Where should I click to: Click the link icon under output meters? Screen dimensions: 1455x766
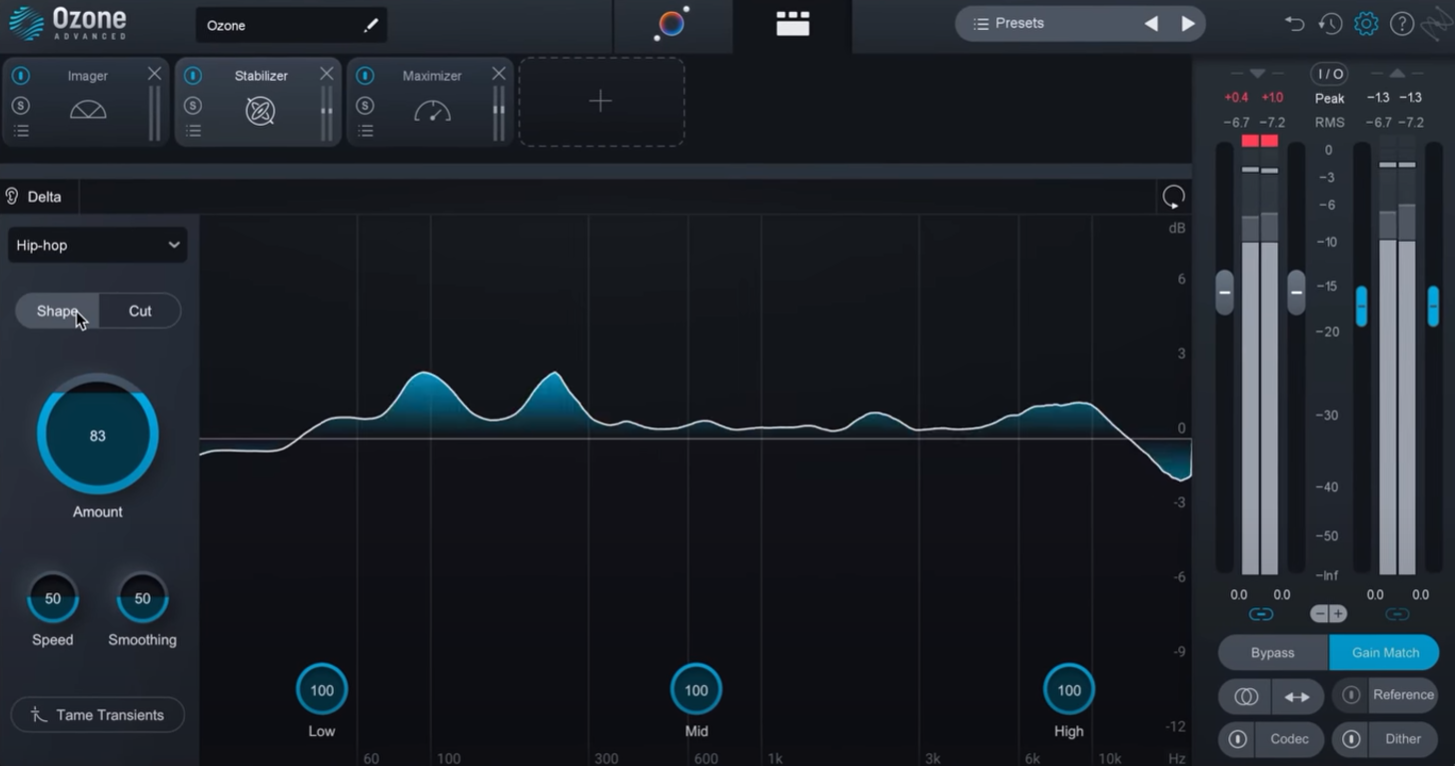(x=1398, y=614)
